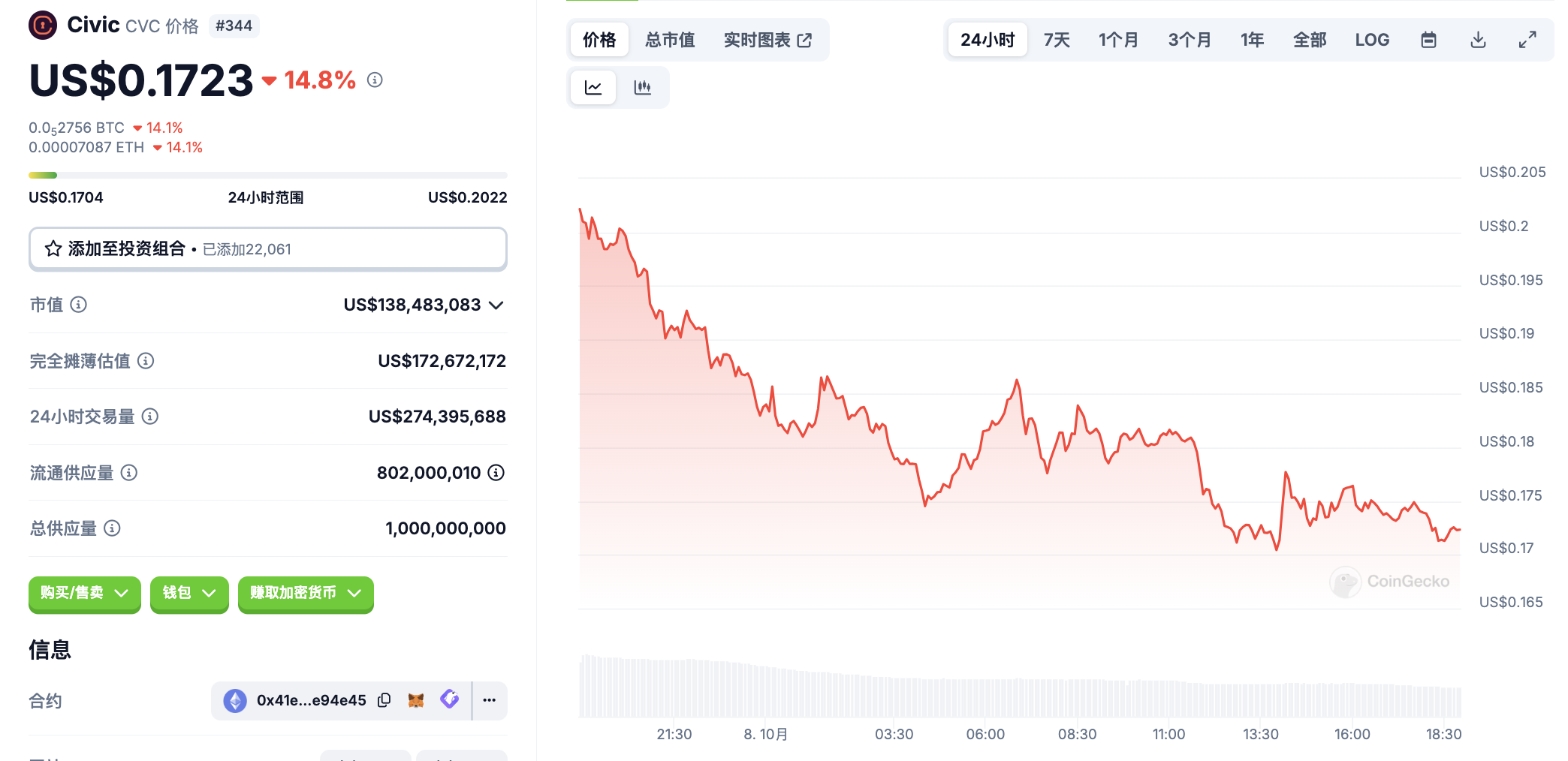Open the 钱包 dropdown

pyautogui.click(x=189, y=593)
